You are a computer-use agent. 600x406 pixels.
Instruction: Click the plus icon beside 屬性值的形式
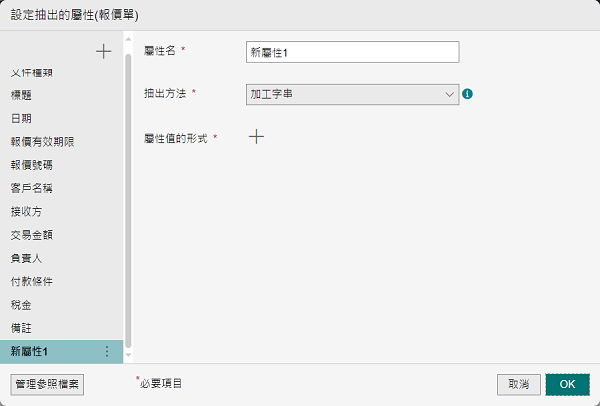[x=256, y=138]
